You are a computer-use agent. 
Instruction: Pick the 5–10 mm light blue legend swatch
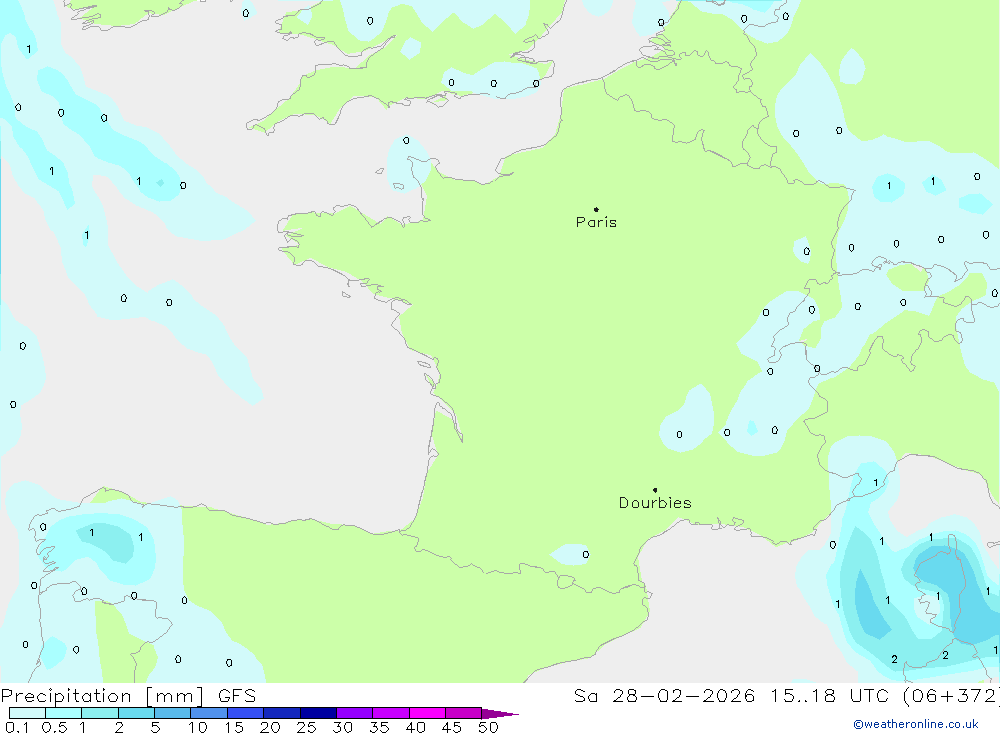pyautogui.click(x=172, y=713)
